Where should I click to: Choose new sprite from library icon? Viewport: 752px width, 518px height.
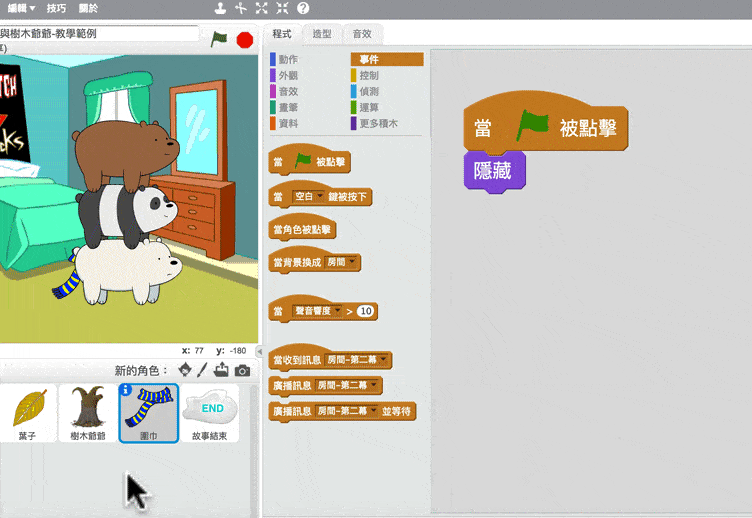tap(185, 370)
